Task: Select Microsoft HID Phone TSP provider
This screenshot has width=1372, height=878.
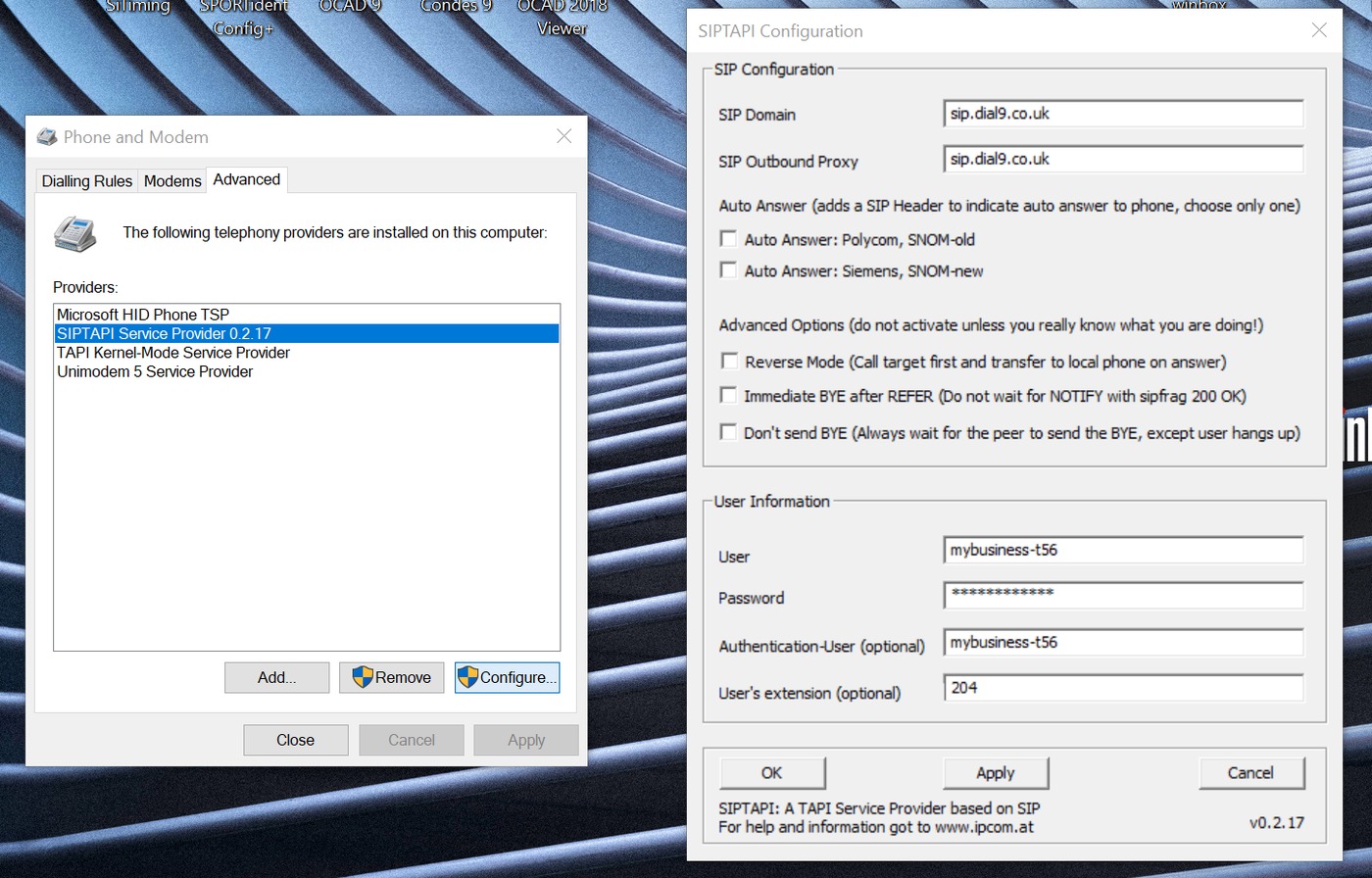Action: click(x=307, y=315)
